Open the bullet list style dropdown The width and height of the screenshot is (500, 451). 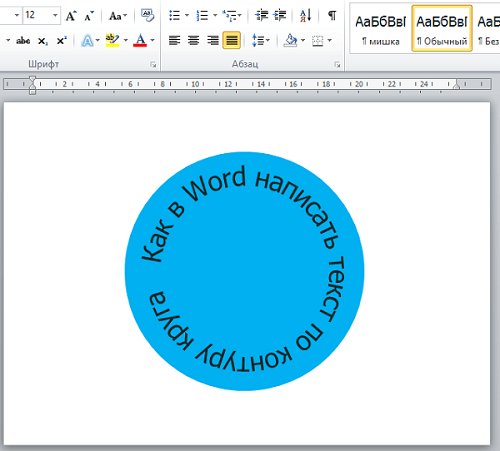click(187, 15)
